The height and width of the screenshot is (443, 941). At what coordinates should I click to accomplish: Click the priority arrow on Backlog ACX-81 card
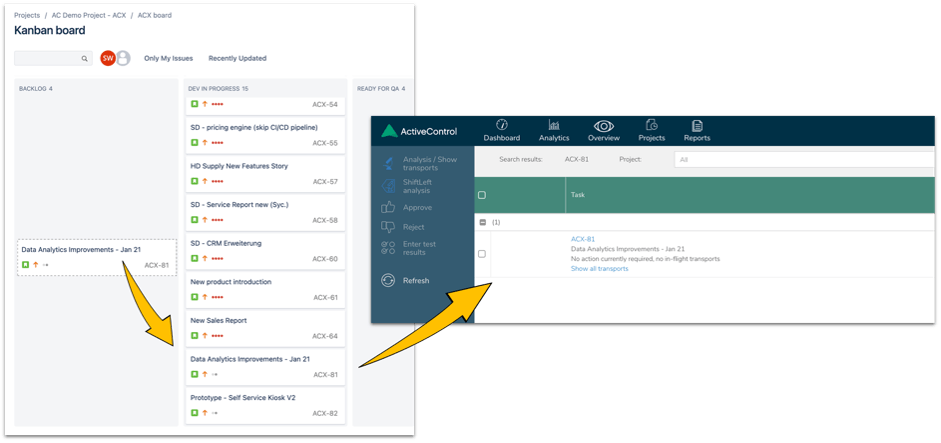(x=35, y=265)
